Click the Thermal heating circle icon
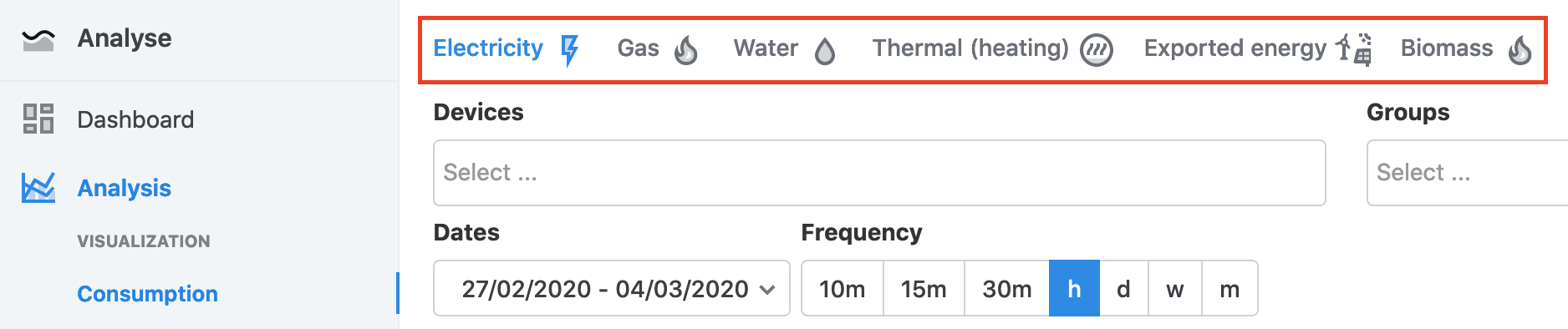Viewport: 1568px width, 329px height. coord(1097,50)
